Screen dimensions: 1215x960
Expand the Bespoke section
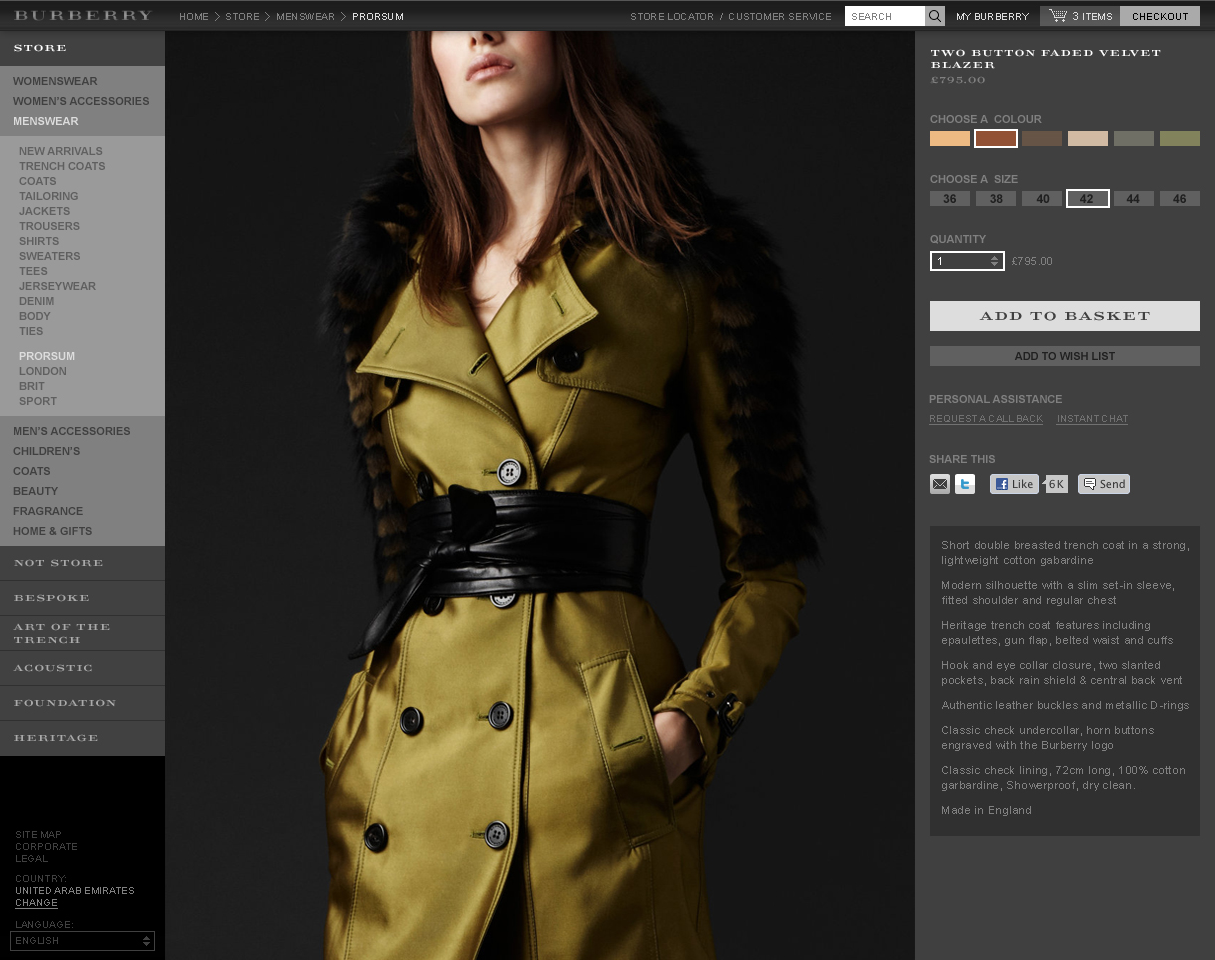52,598
